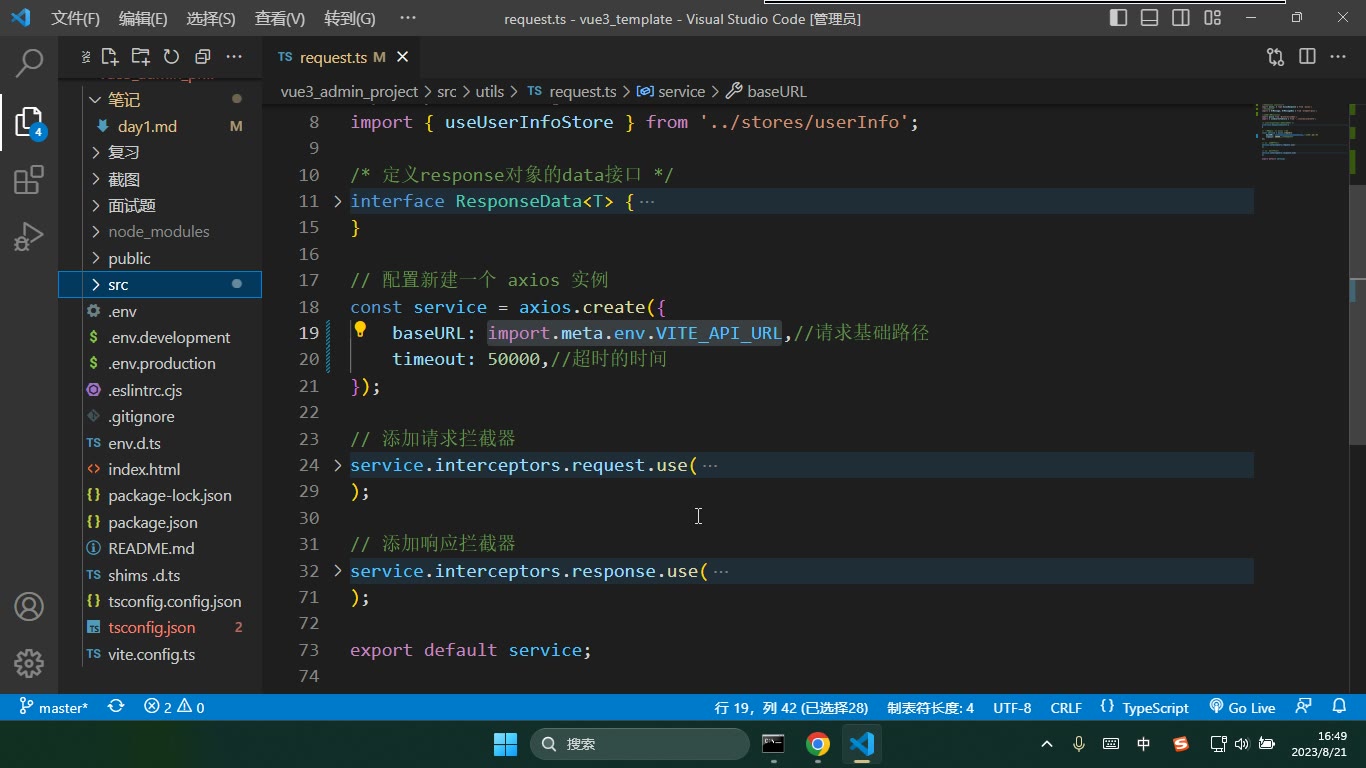Synchronize changes from the status bar
This screenshot has height=768, width=1366.
point(116,707)
